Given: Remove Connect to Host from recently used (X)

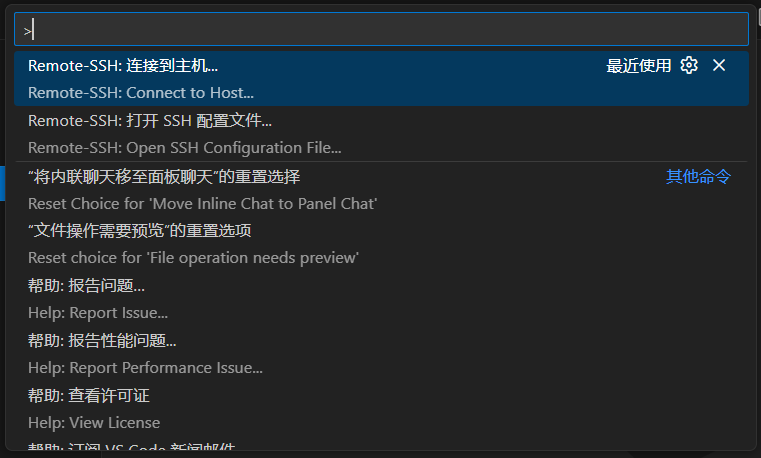Looking at the screenshot, I should pos(719,66).
